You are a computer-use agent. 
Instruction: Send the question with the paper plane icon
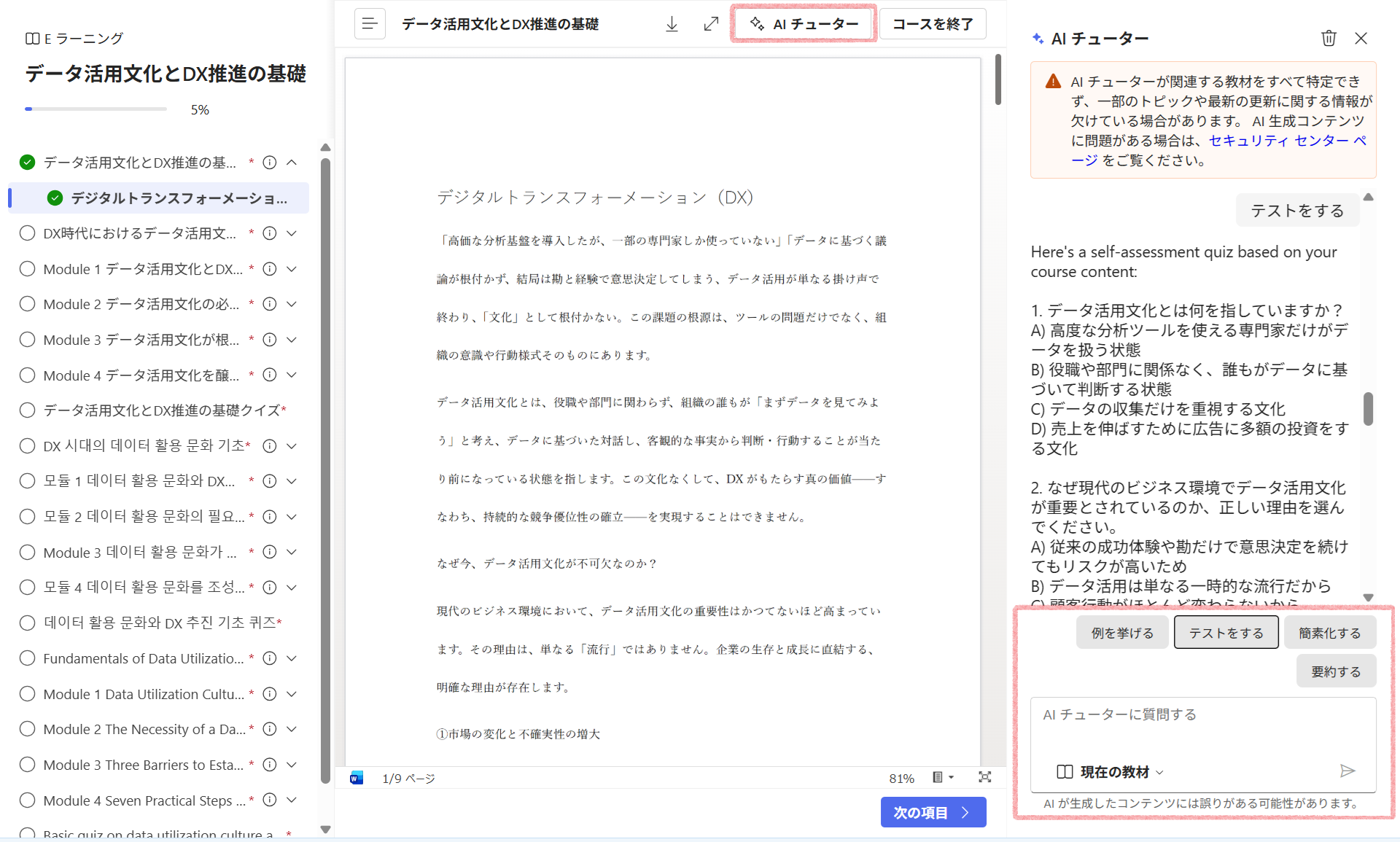click(1347, 771)
